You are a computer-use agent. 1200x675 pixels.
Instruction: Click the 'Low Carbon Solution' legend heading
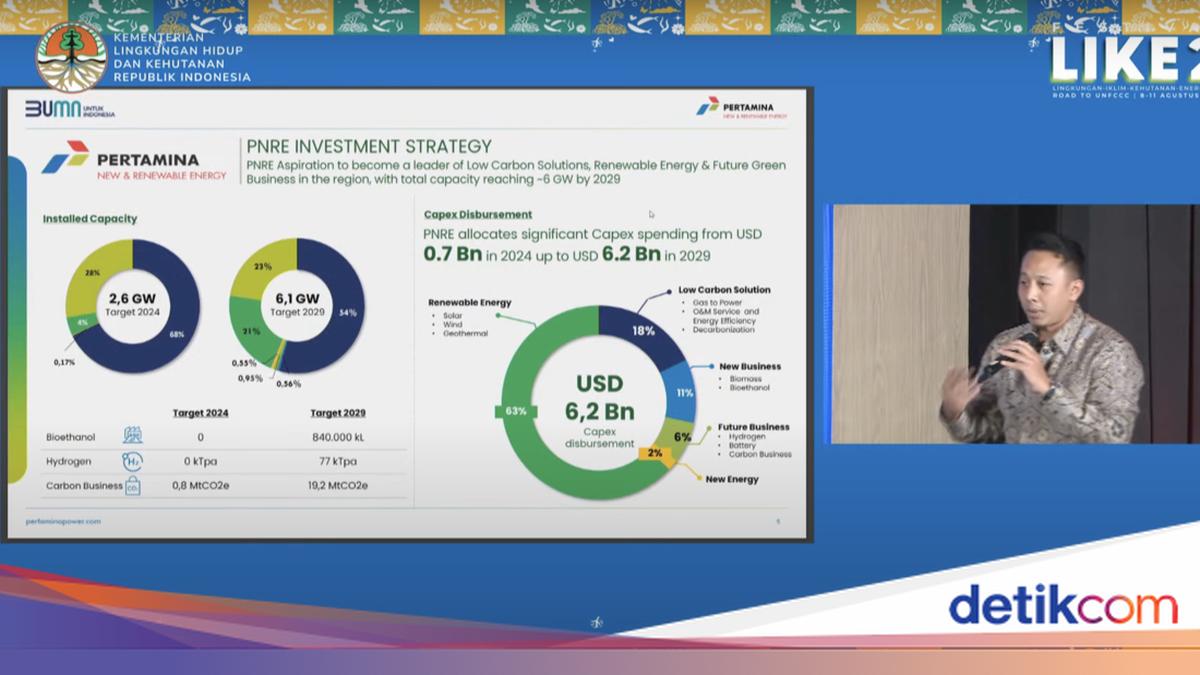pos(725,290)
